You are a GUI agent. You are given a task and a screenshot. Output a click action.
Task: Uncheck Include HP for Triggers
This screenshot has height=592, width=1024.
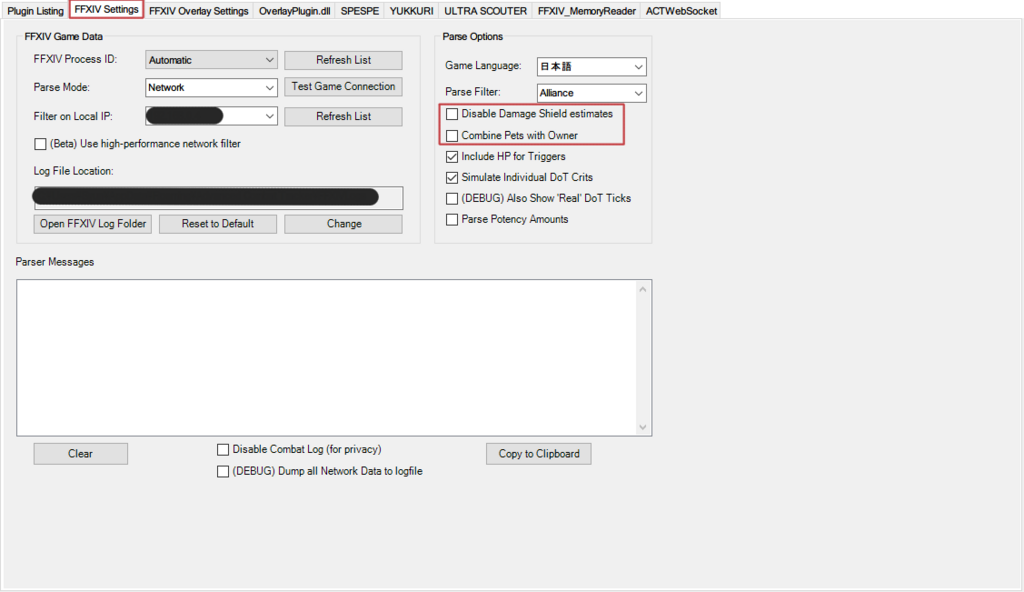(452, 157)
